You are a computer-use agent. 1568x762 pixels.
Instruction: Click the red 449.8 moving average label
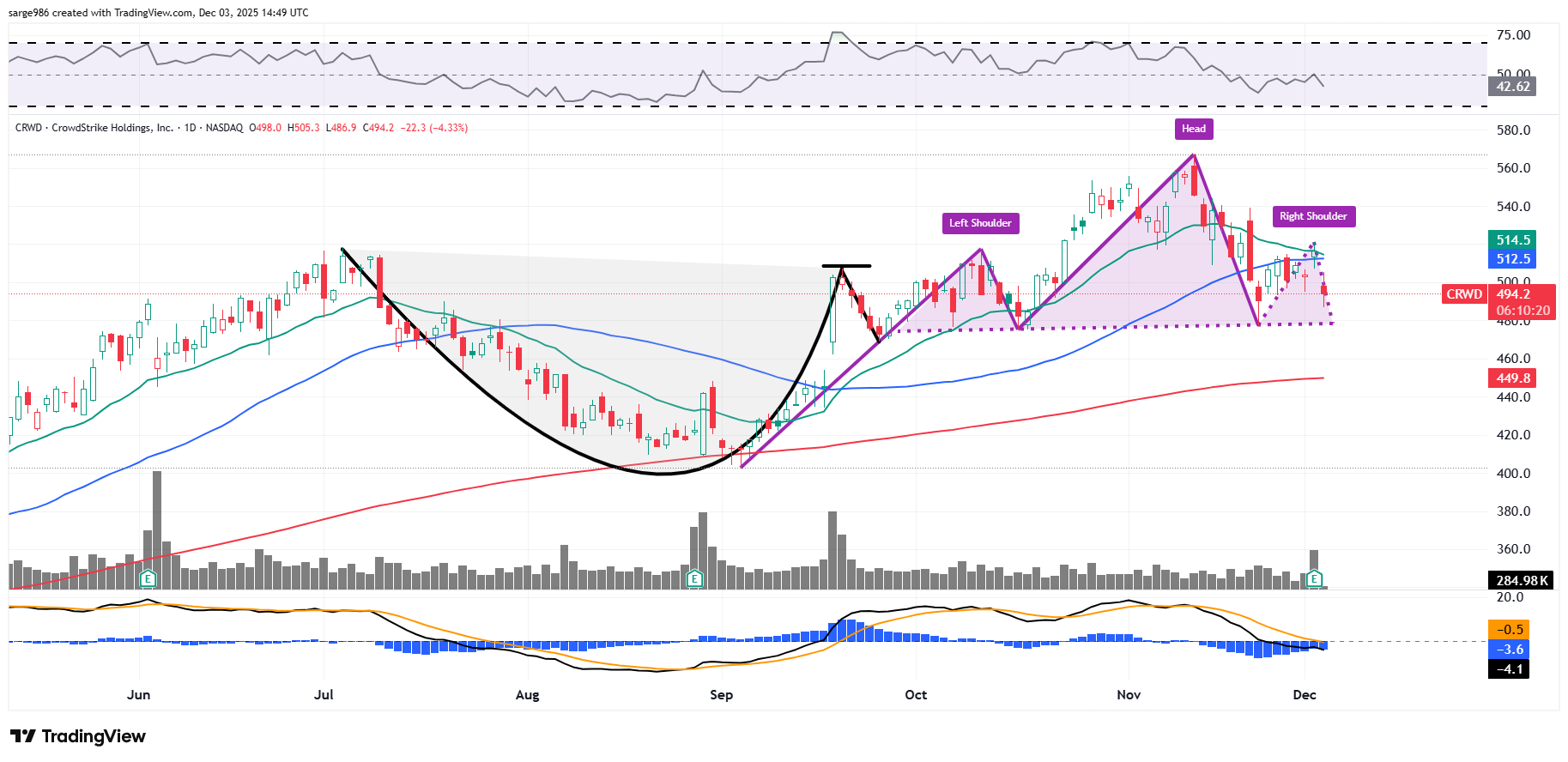pyautogui.click(x=1512, y=378)
